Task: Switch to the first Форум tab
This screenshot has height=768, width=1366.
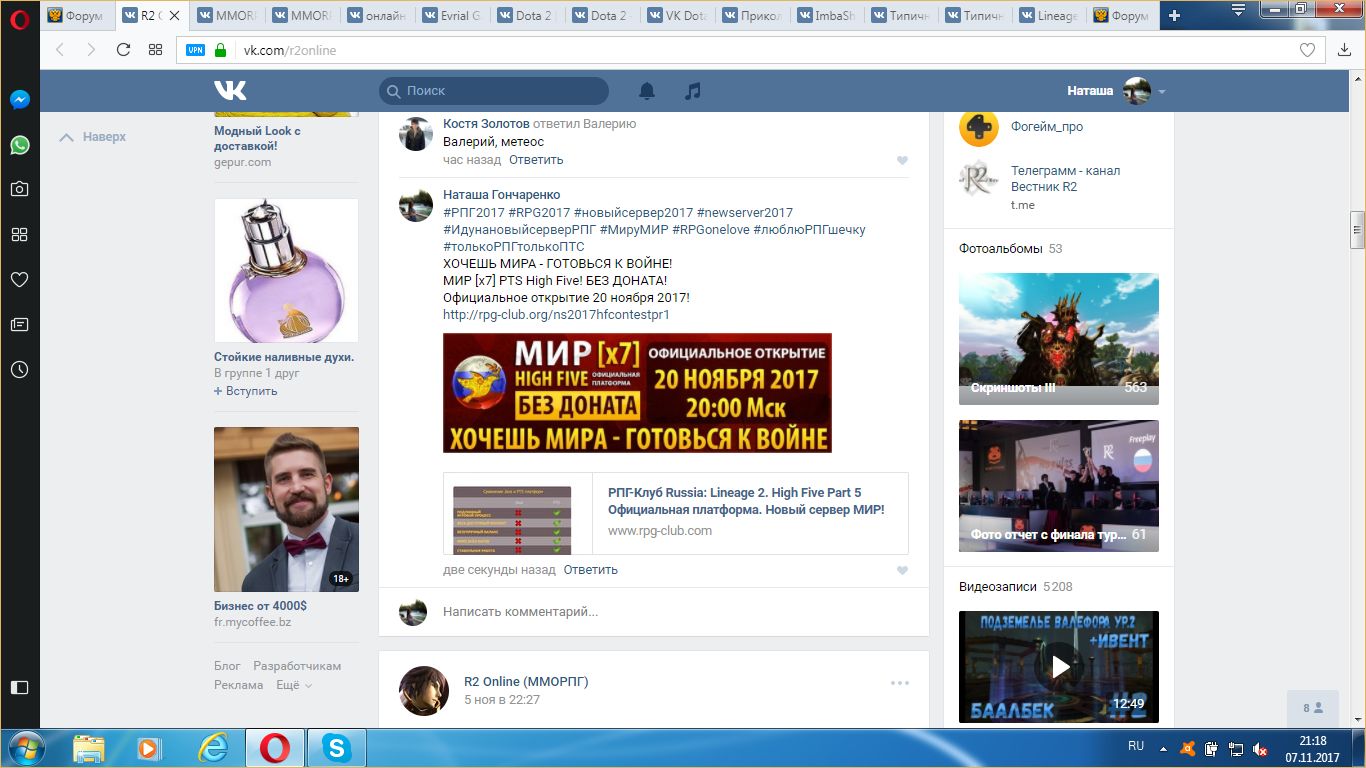Action: pyautogui.click(x=77, y=16)
